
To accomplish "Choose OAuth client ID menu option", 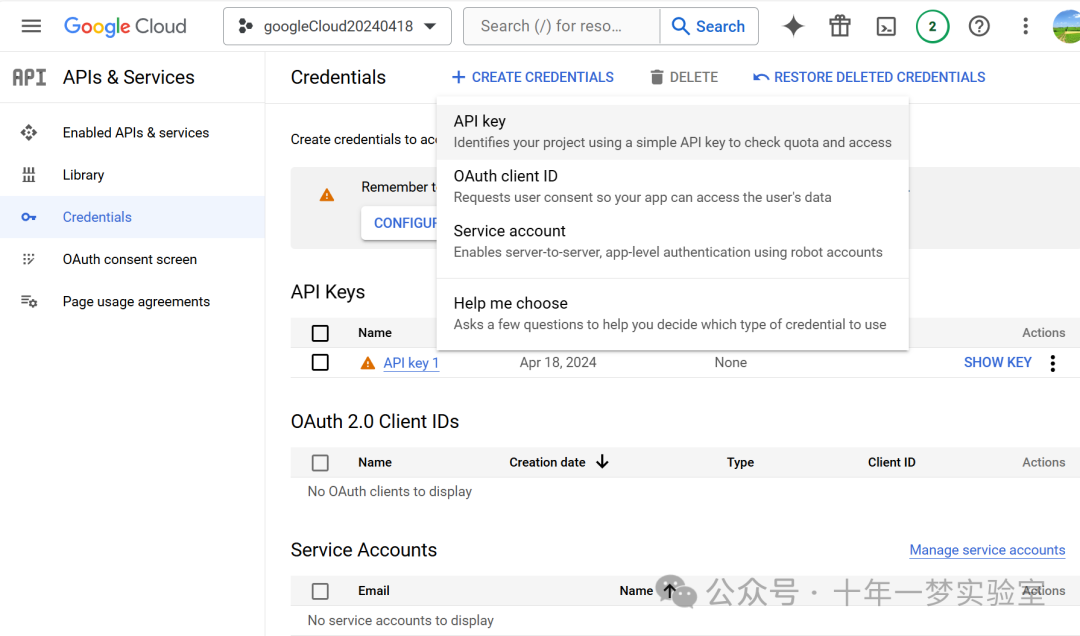I will pyautogui.click(x=672, y=187).
